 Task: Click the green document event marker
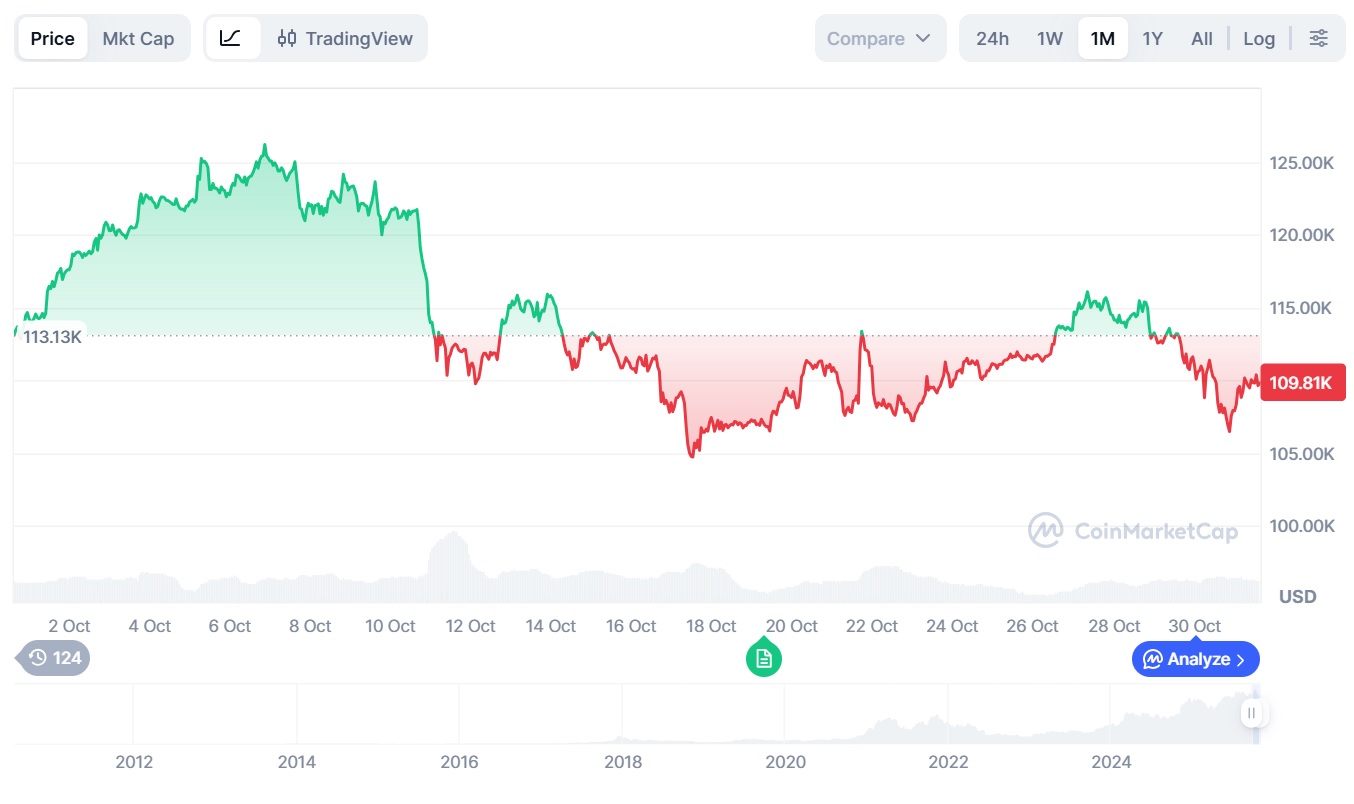point(764,658)
